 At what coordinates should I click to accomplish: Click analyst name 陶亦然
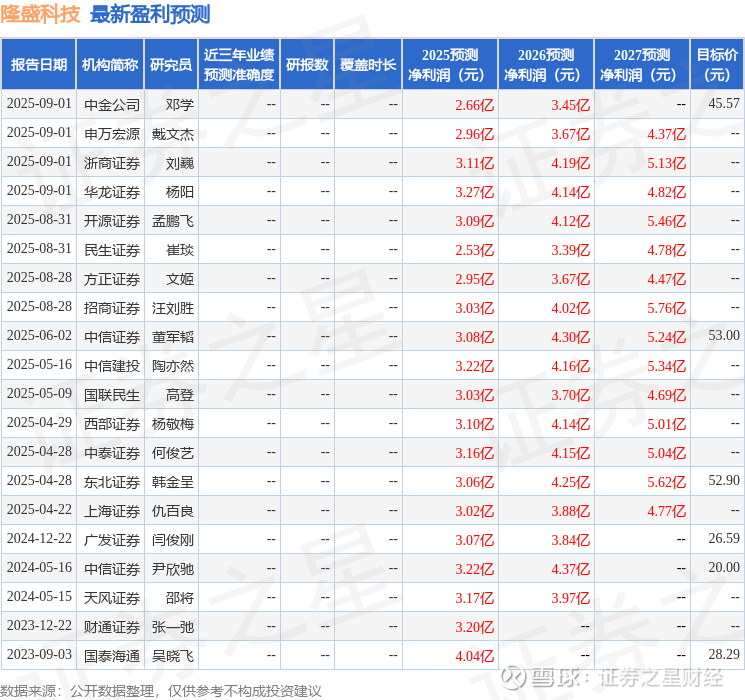coord(173,366)
